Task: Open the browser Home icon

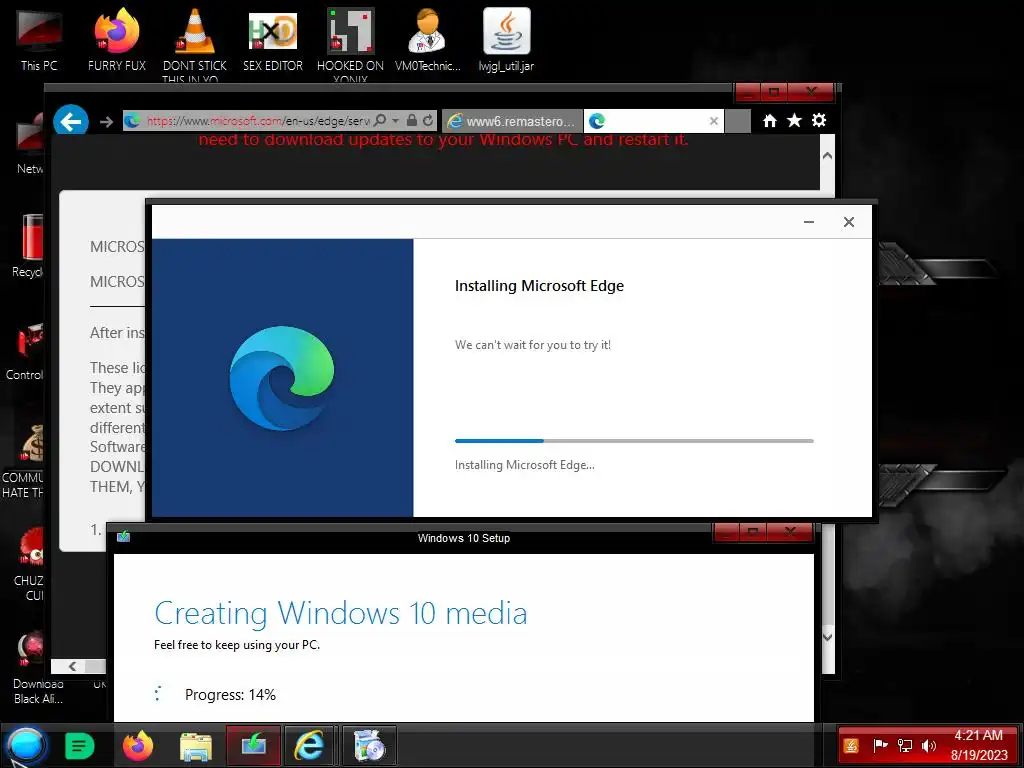Action: coord(770,120)
